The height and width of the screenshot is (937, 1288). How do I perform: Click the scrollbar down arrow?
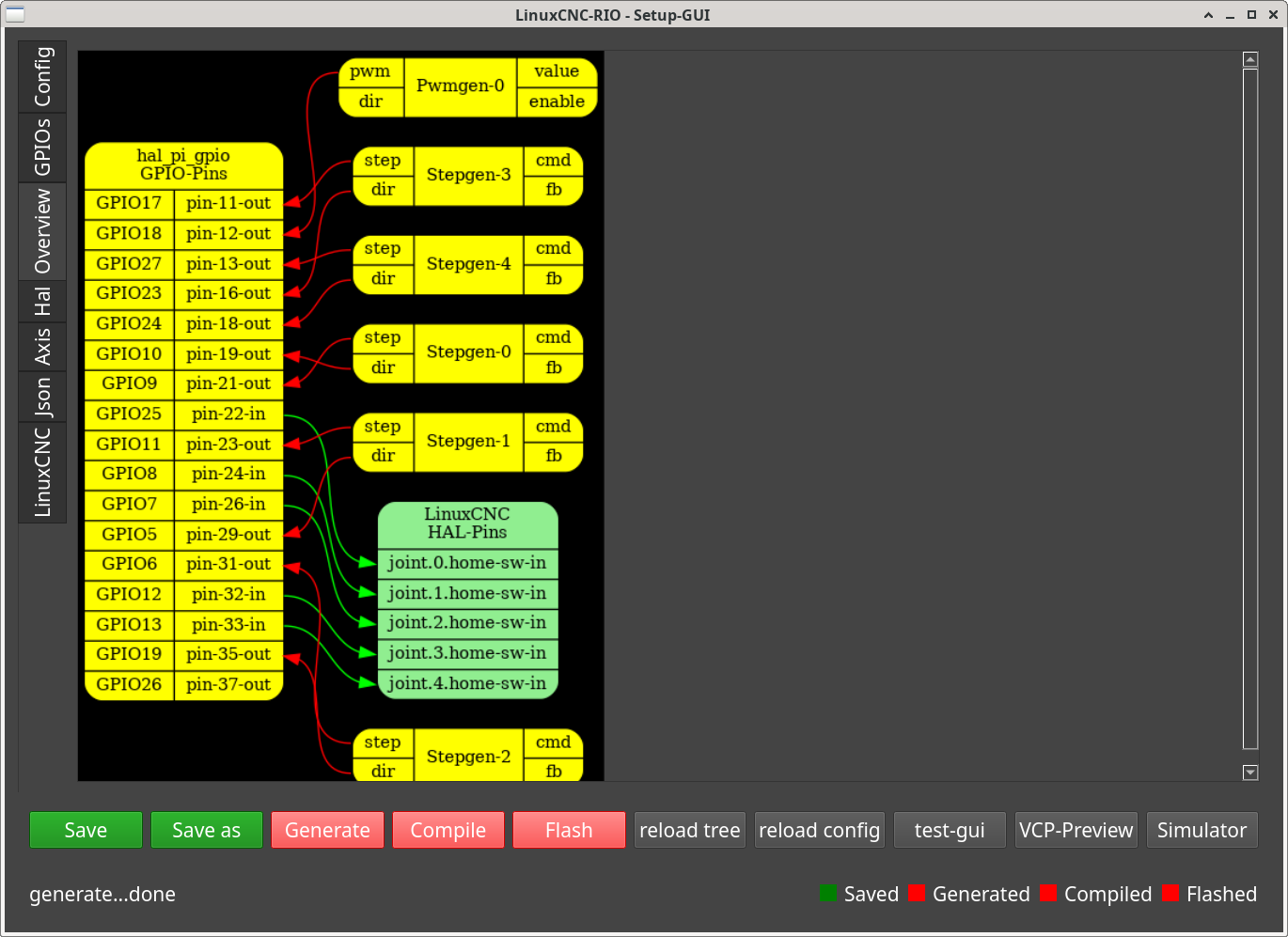point(1250,773)
